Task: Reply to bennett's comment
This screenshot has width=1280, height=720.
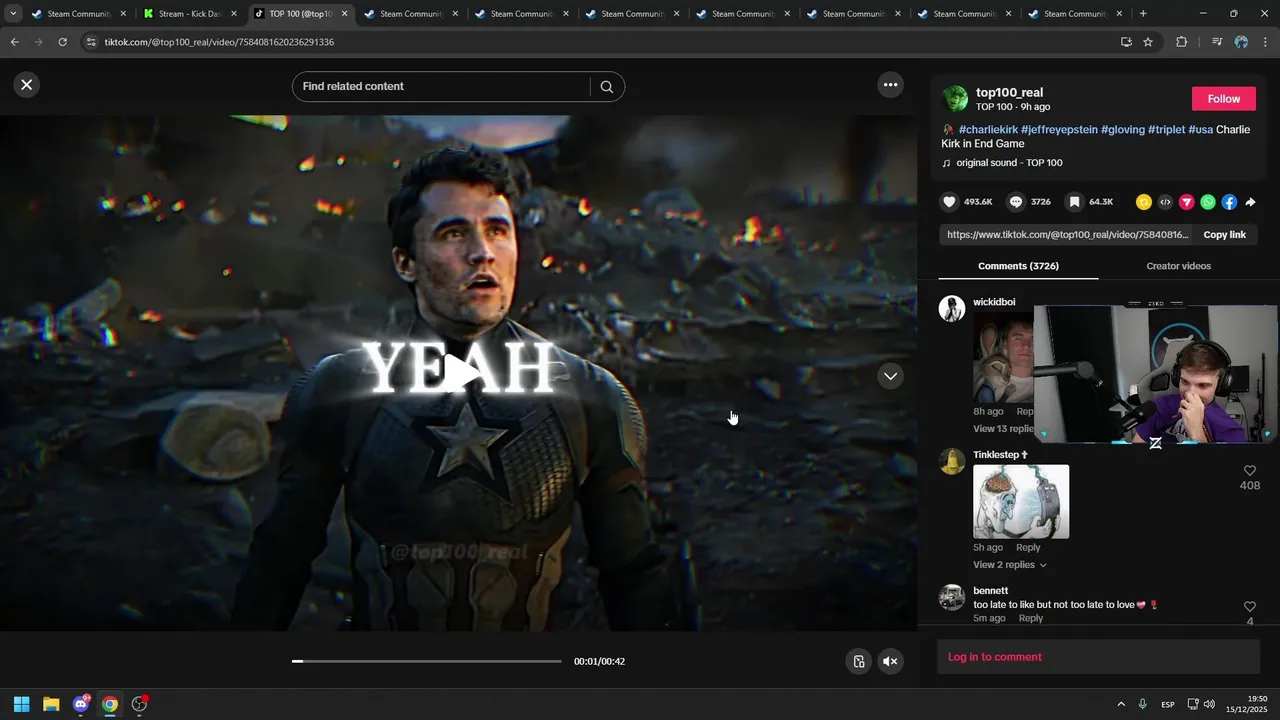Action: tap(1030, 619)
